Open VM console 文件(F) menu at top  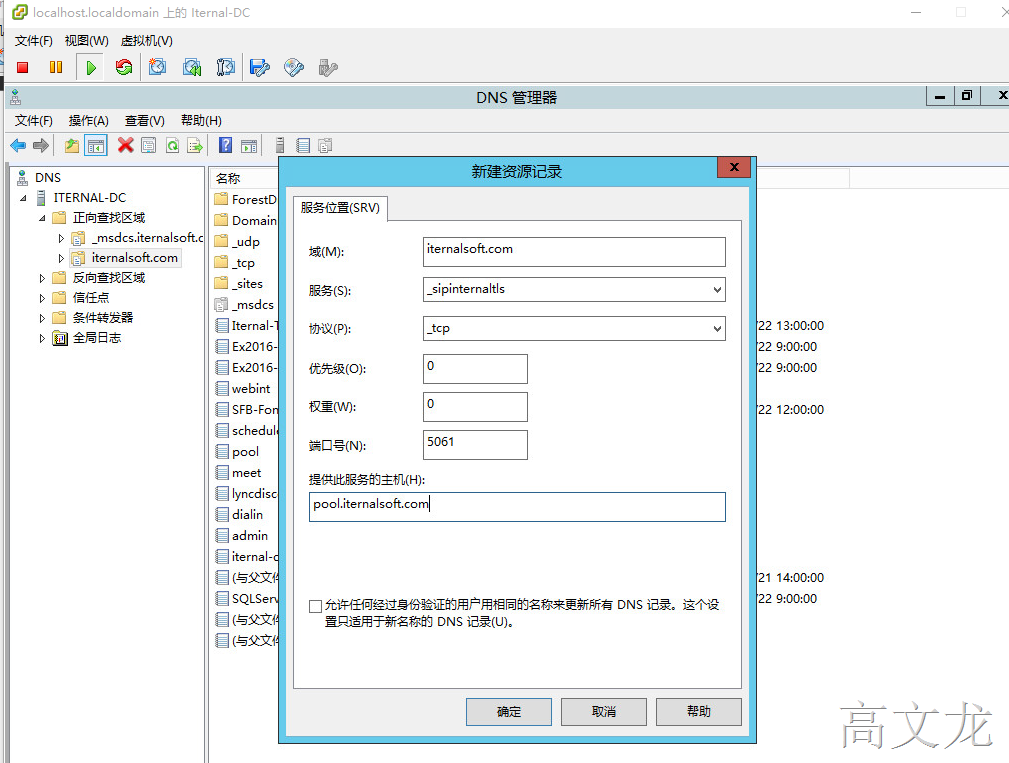(33, 41)
